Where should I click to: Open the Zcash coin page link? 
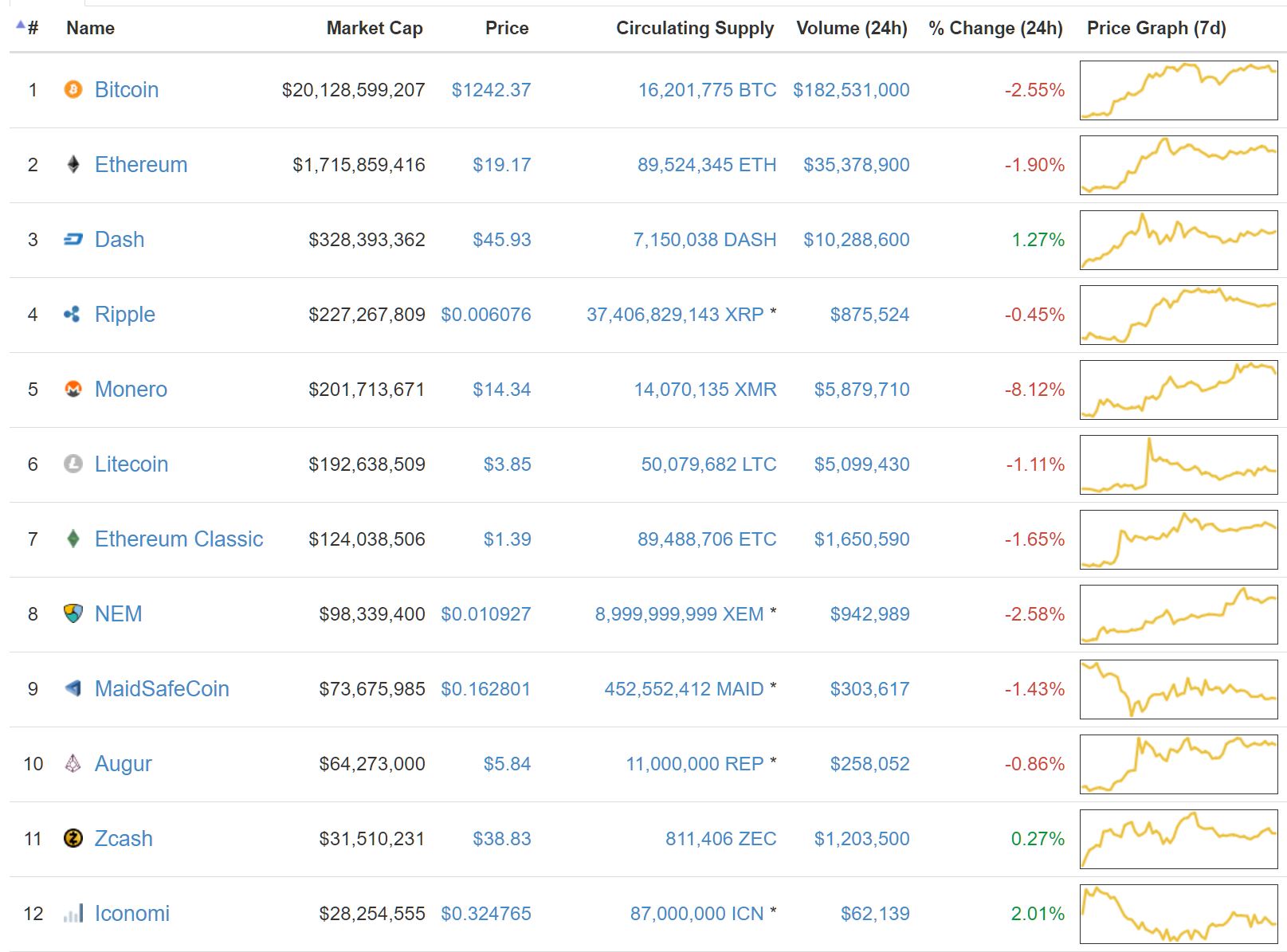point(124,838)
